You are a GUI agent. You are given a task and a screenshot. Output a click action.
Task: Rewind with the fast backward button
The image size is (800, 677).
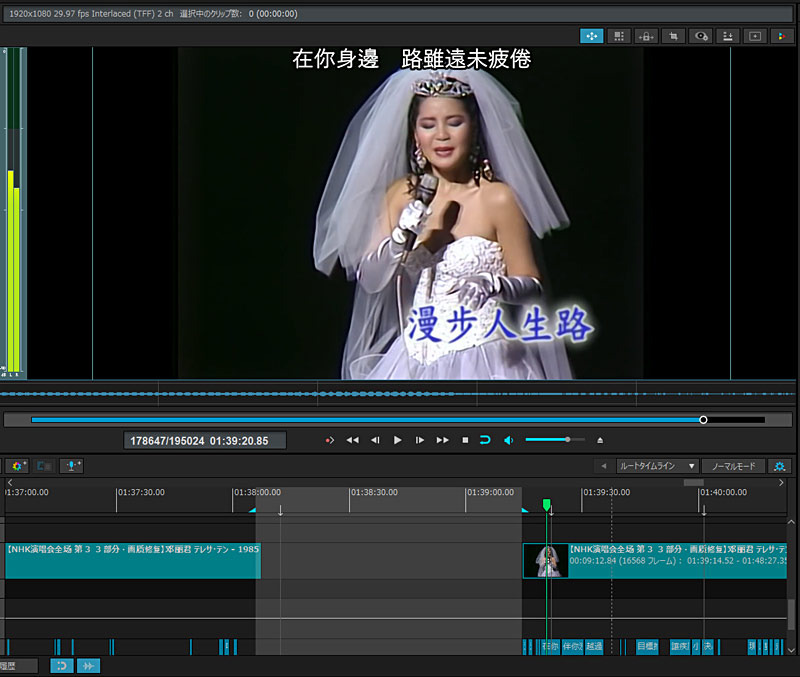353,440
